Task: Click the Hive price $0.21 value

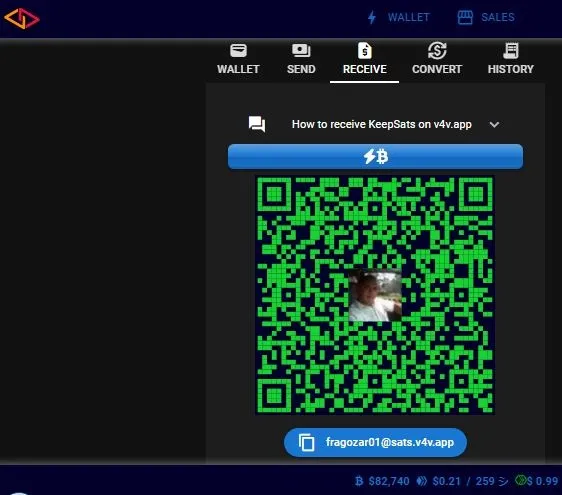Action: pyautogui.click(x=446, y=481)
